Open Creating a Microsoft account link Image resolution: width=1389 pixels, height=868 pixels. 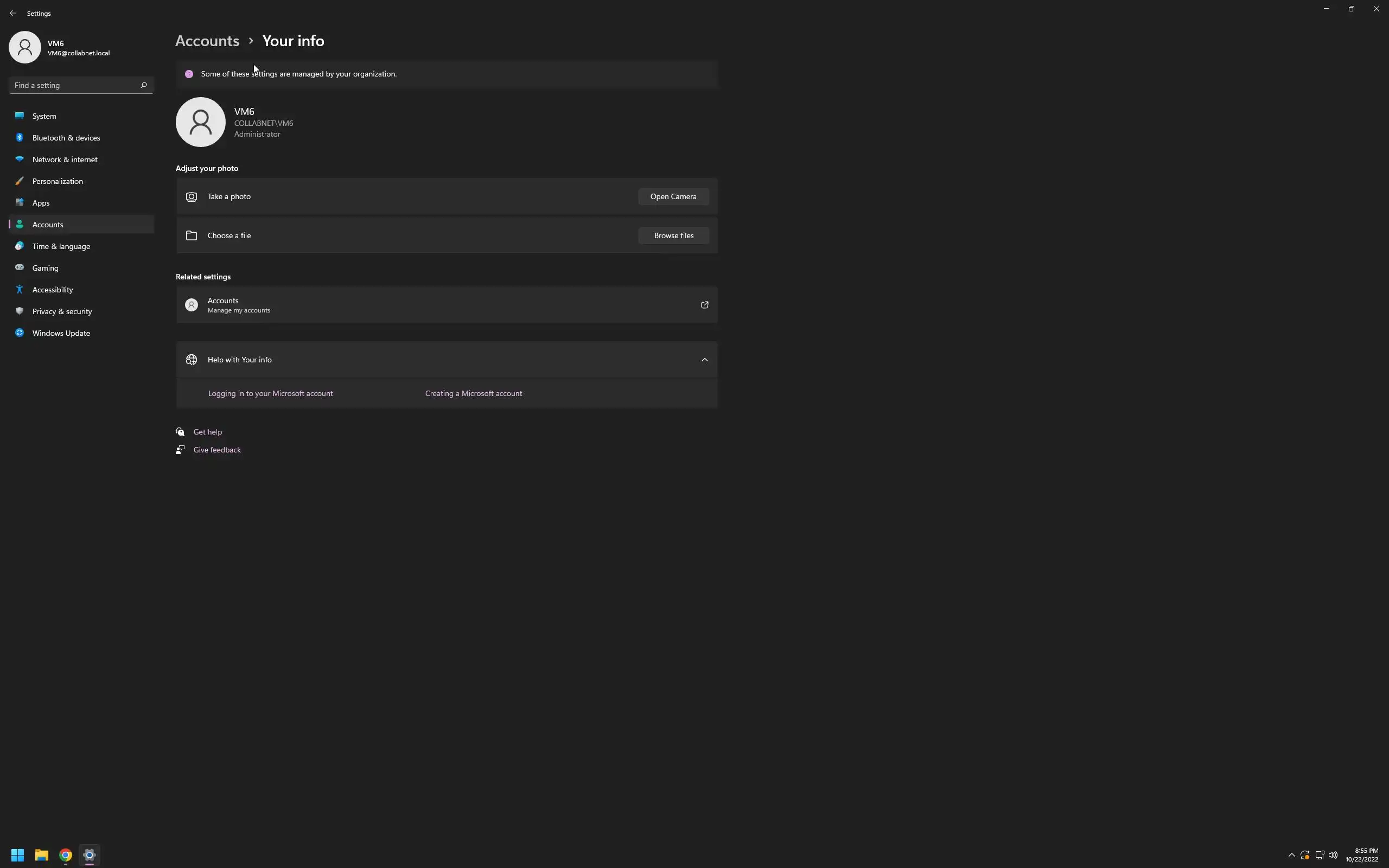474,393
